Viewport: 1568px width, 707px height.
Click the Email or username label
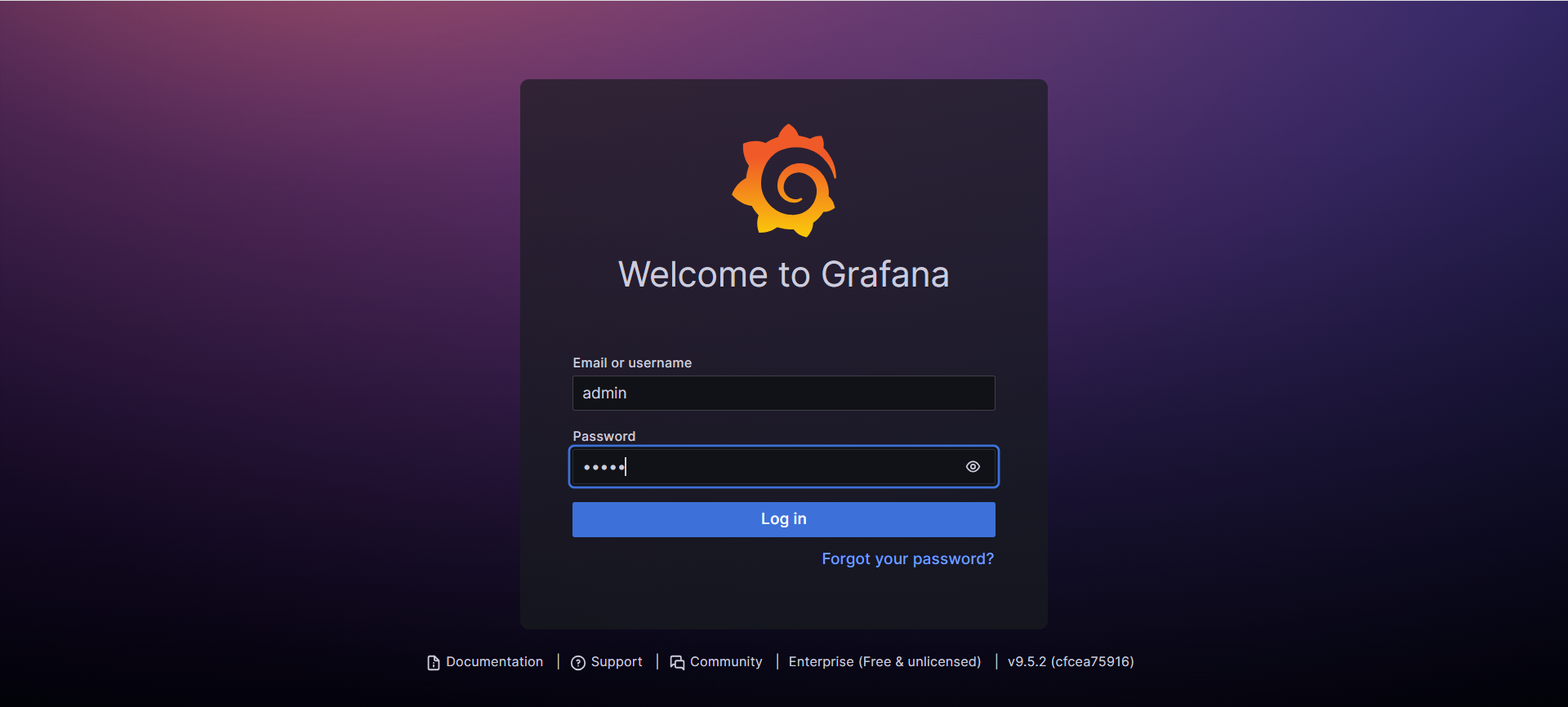[632, 362]
